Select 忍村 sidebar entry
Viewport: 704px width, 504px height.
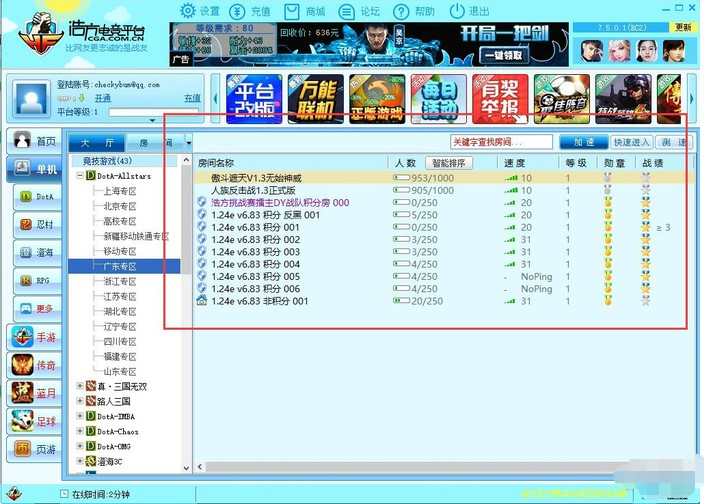[38, 224]
